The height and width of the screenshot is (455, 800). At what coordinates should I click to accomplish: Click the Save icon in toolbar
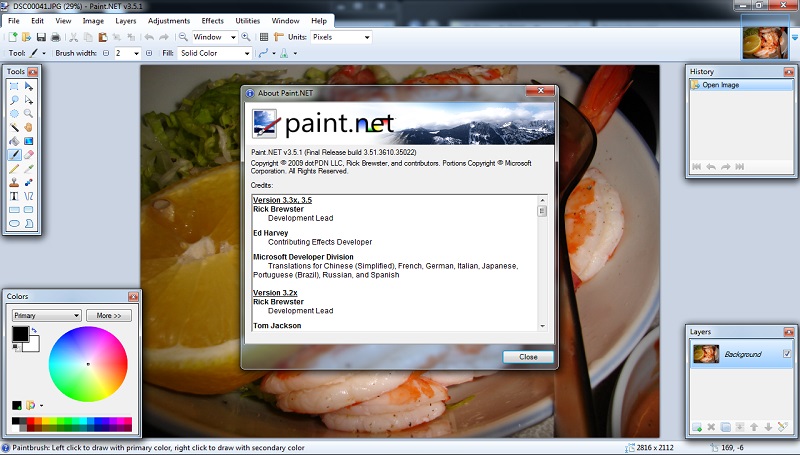tap(41, 37)
